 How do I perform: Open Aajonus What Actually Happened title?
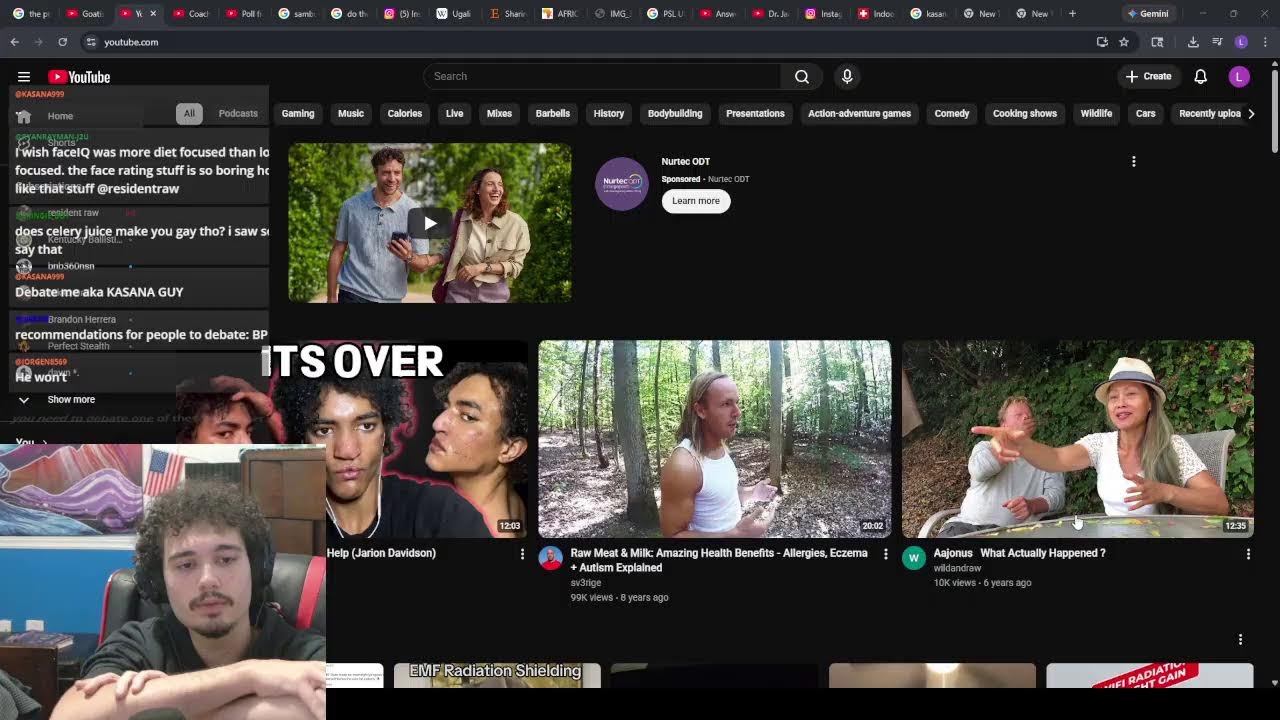coord(1019,553)
